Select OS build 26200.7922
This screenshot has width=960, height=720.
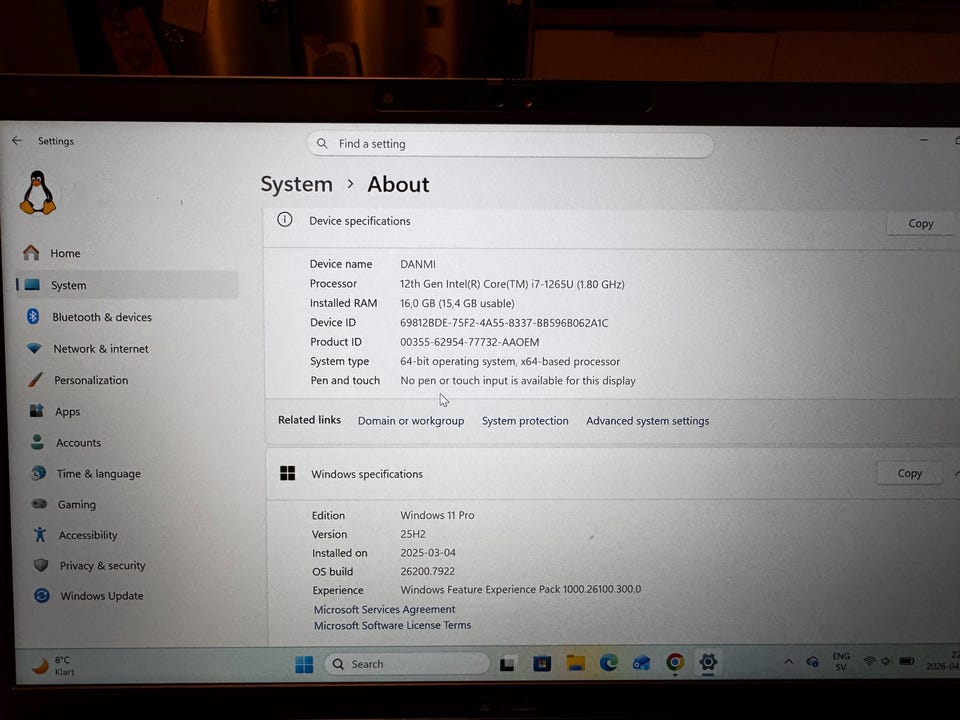click(x=427, y=571)
